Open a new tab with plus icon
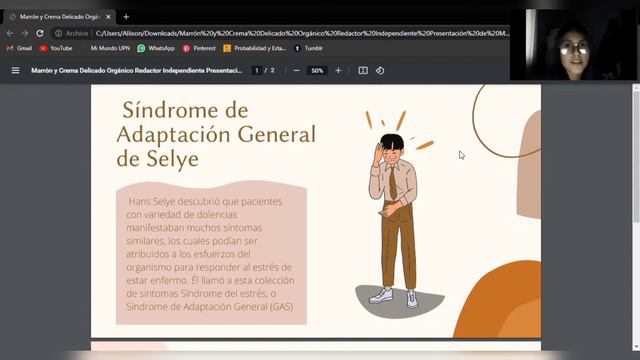This screenshot has width=640, height=360. 126,17
